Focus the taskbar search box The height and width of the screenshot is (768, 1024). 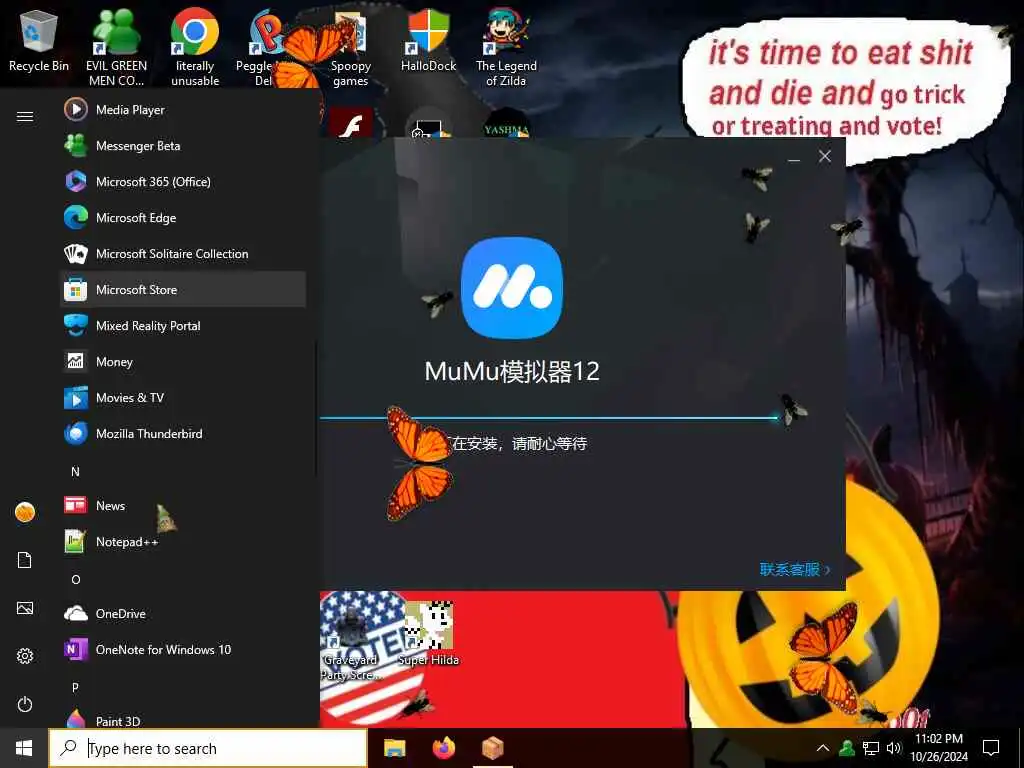[208, 748]
